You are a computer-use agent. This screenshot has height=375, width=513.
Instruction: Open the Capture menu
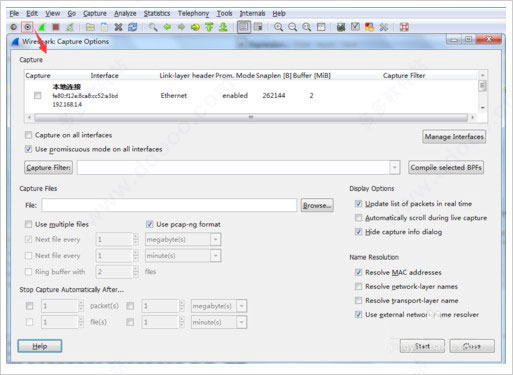tap(95, 13)
